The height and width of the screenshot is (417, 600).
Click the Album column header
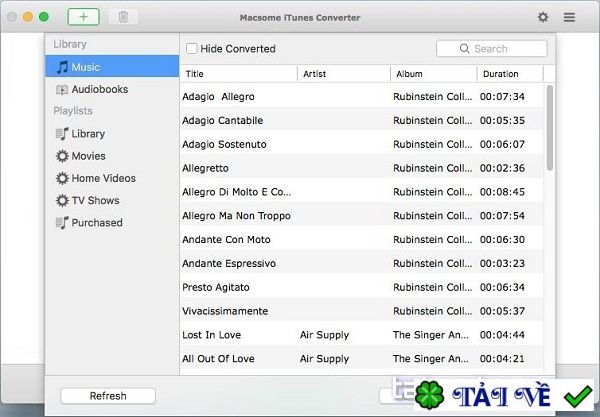432,74
